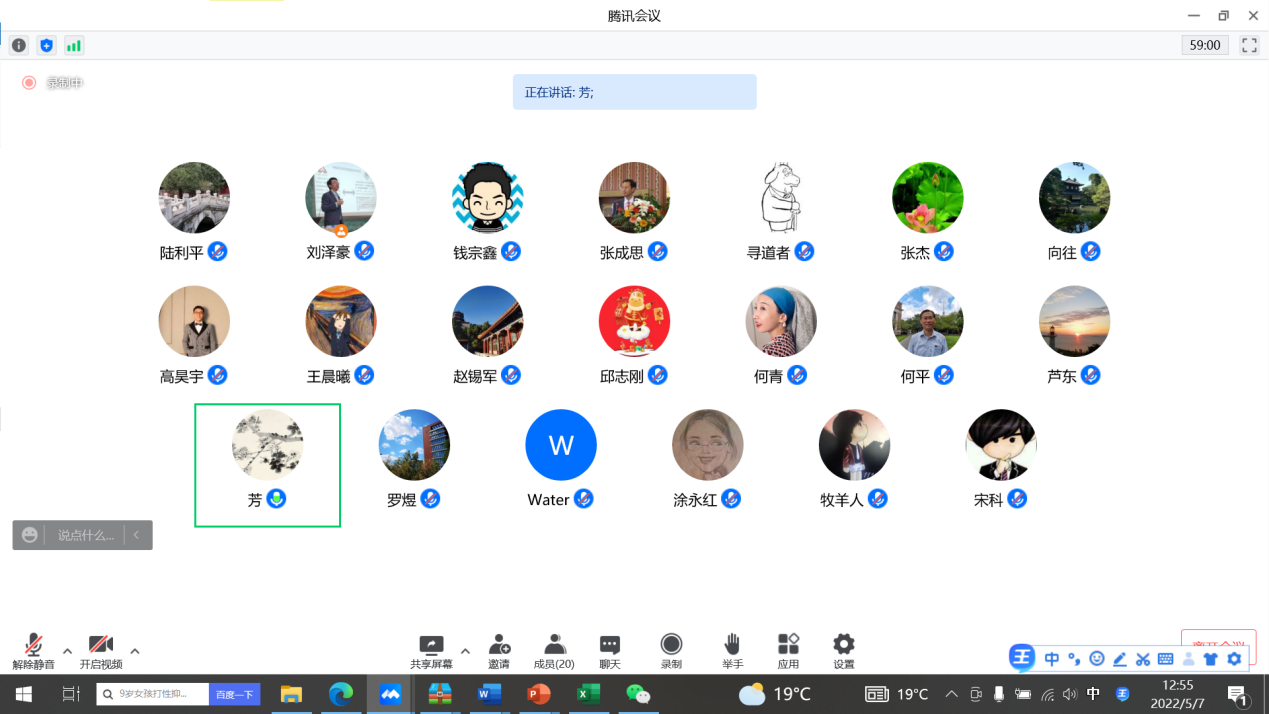Enter full screen mode
1269x714 pixels.
1249,45
